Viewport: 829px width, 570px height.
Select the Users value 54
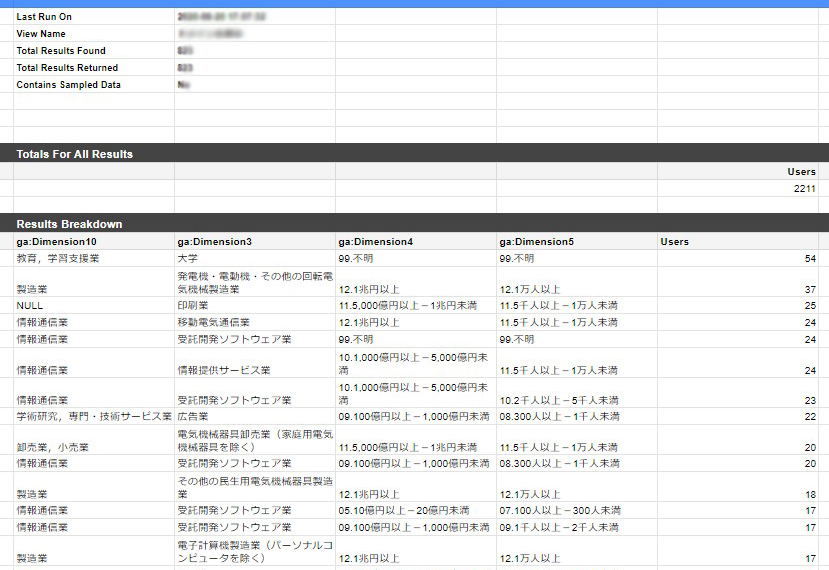738,258
